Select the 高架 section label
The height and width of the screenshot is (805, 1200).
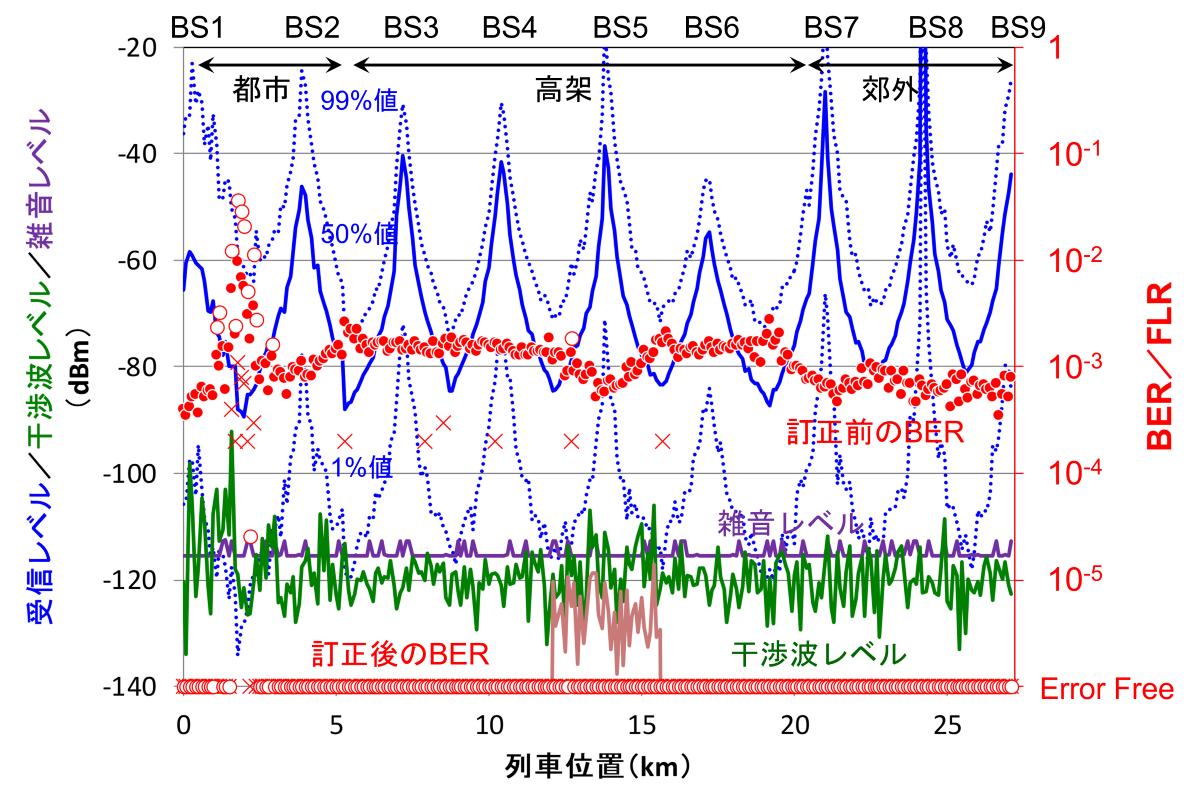coord(563,91)
